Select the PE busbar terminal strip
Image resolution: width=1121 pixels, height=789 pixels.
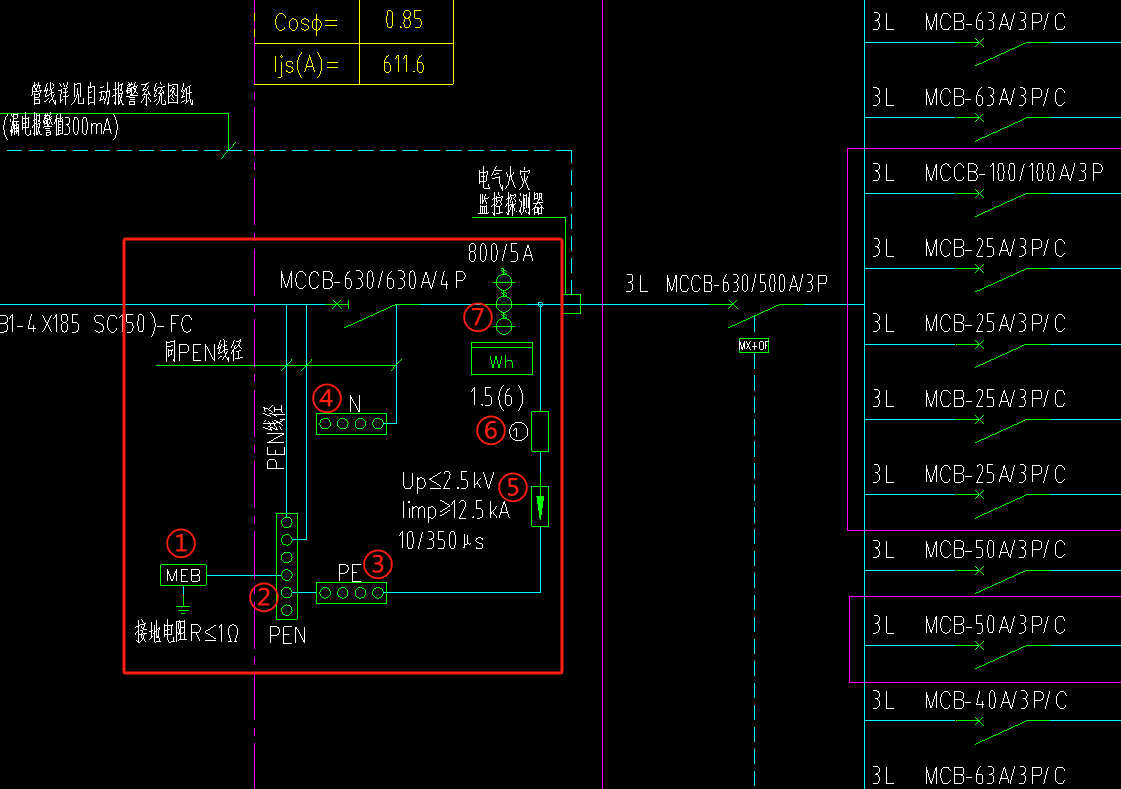(352, 592)
